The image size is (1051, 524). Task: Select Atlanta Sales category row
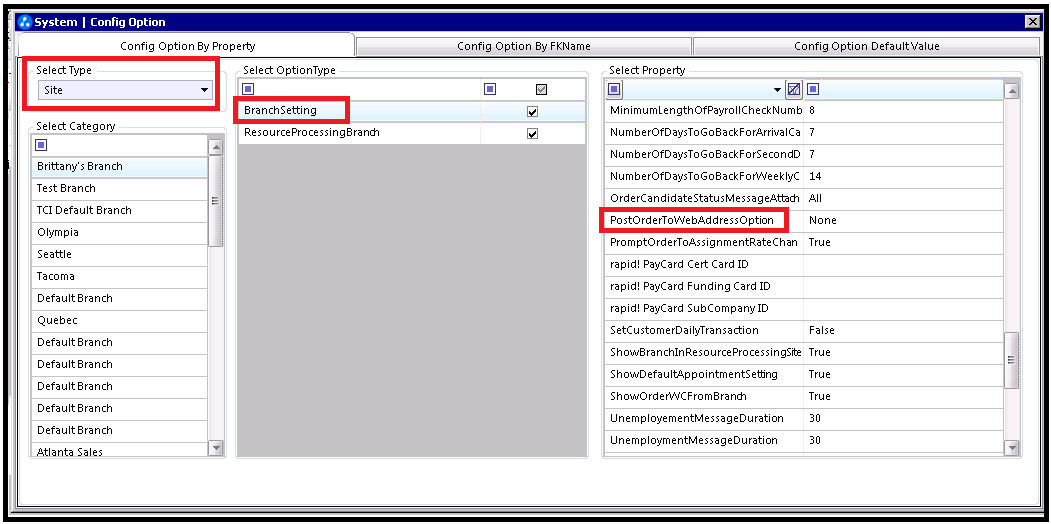pos(120,451)
